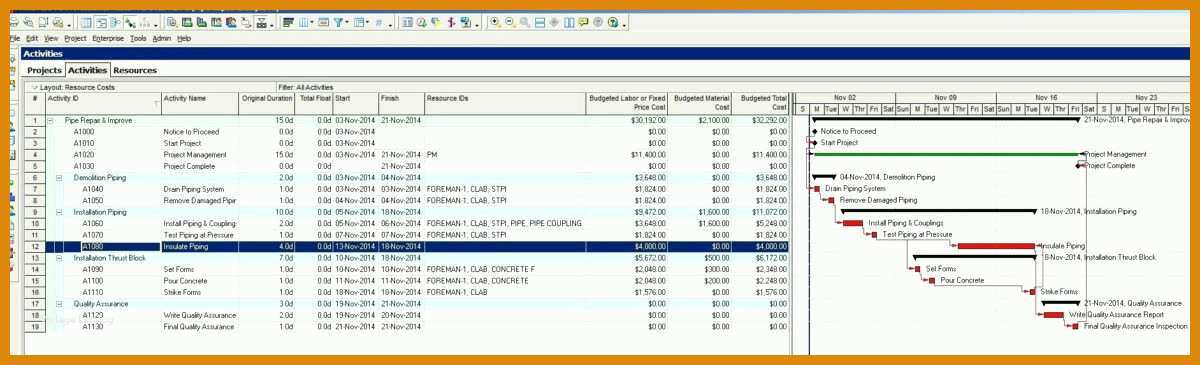The height and width of the screenshot is (365, 1200).
Task: Switch to the Resources tab
Action: pos(135,70)
